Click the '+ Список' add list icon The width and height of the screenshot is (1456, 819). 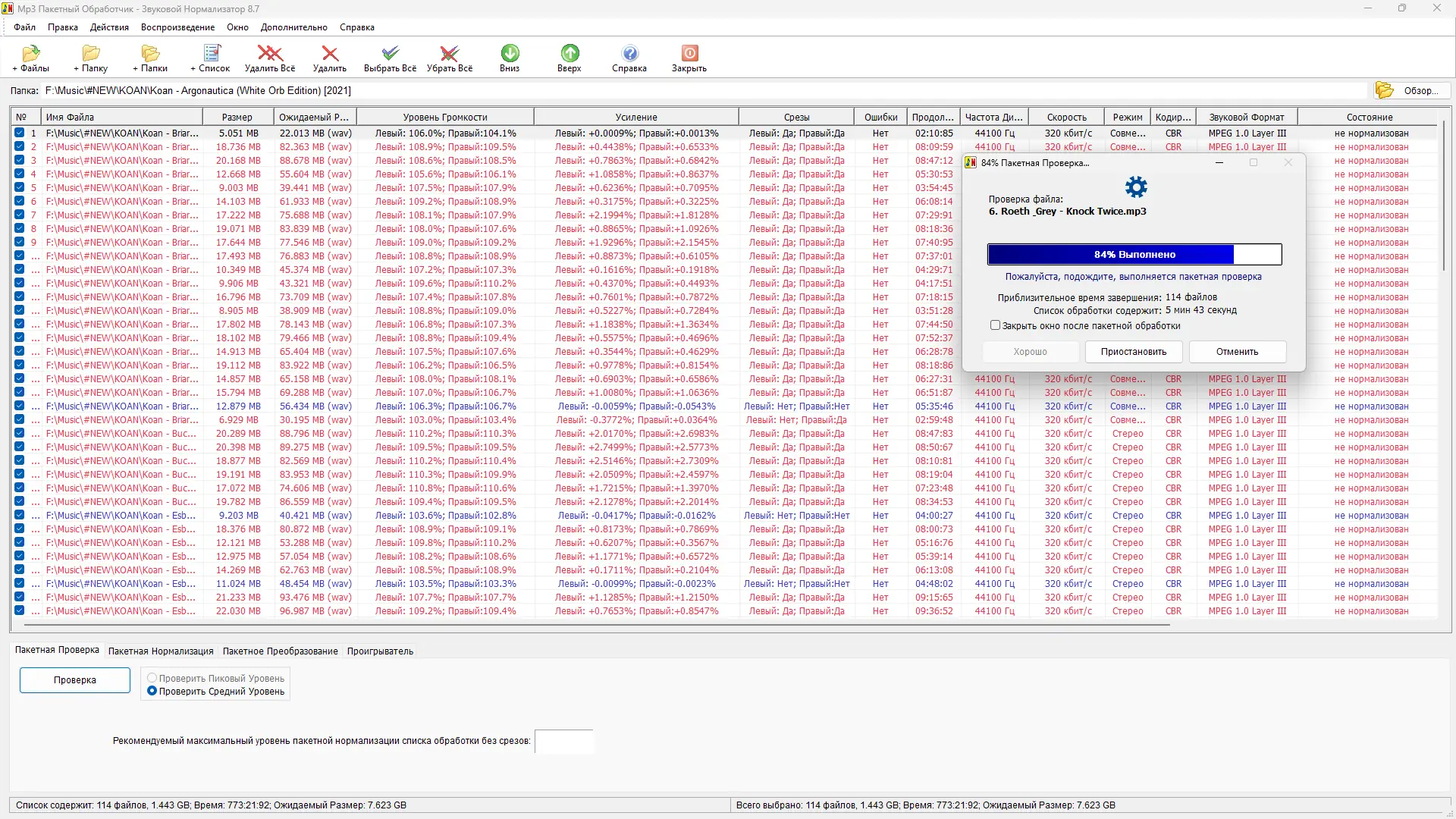click(211, 53)
